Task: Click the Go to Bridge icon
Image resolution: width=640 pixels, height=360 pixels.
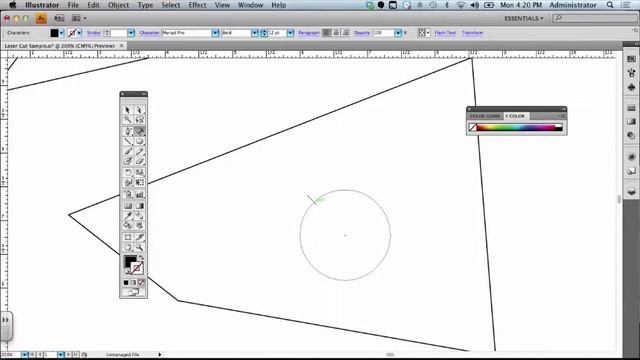Action: (x=60, y=18)
